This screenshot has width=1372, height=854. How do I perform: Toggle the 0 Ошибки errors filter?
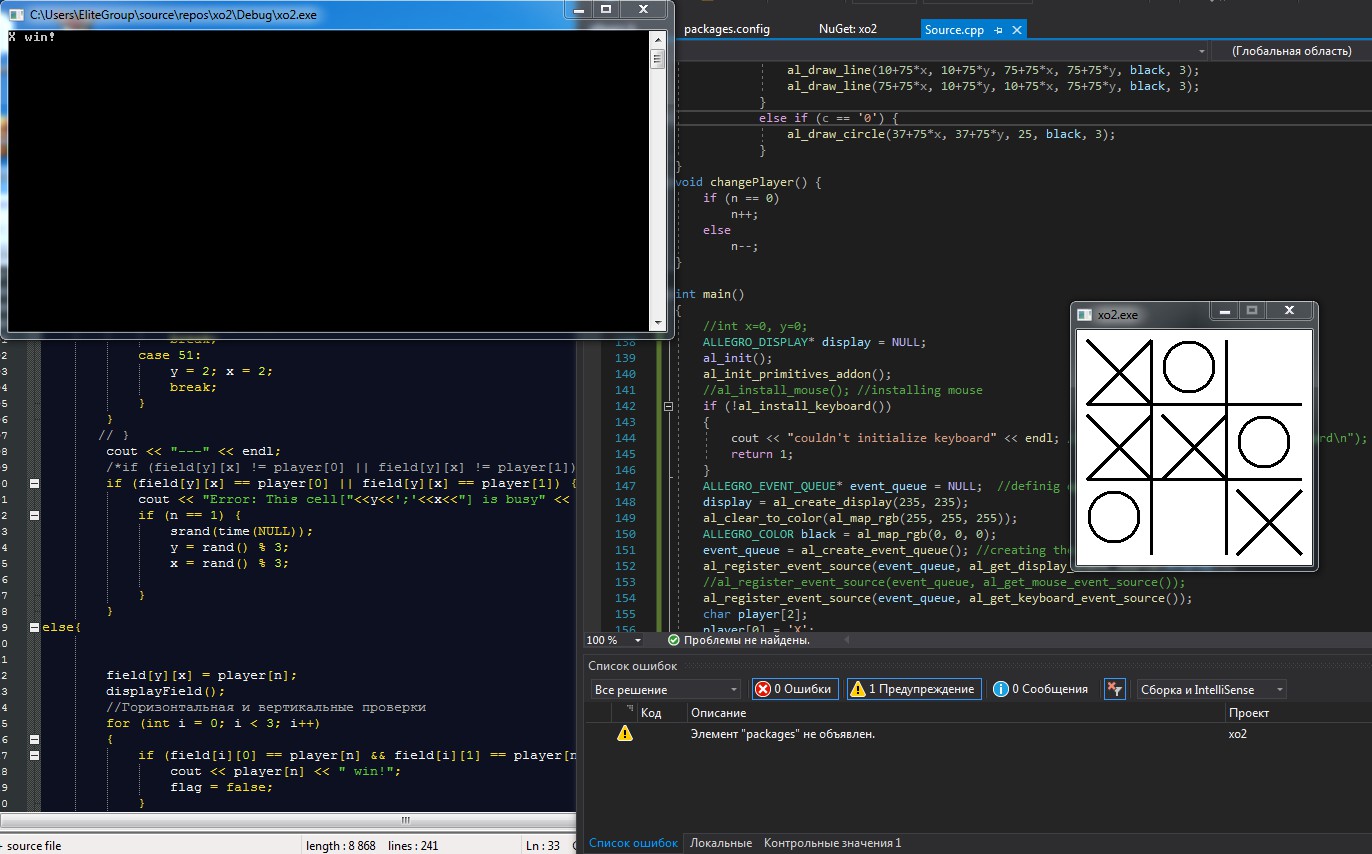coord(794,689)
